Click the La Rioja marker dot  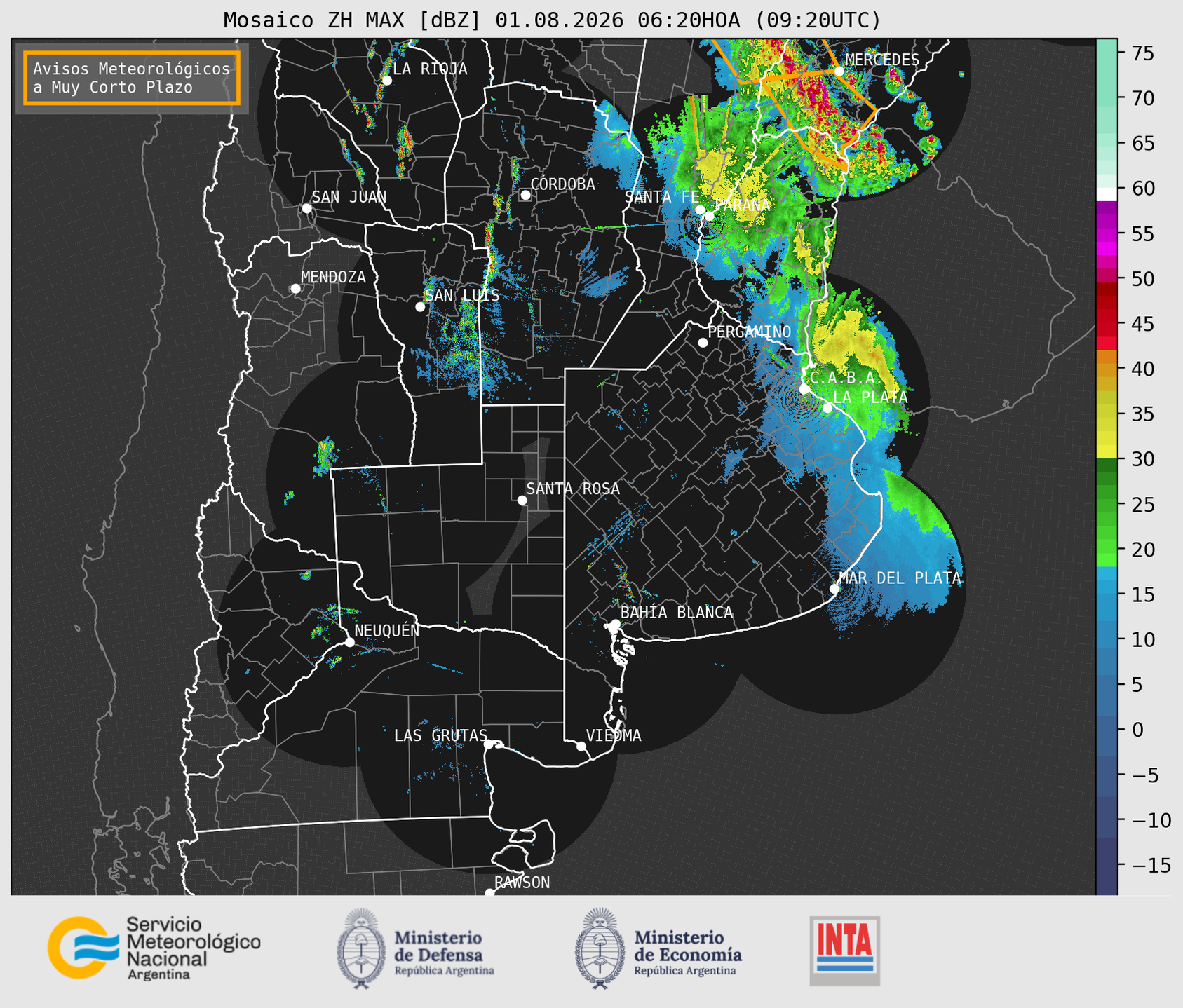point(386,81)
